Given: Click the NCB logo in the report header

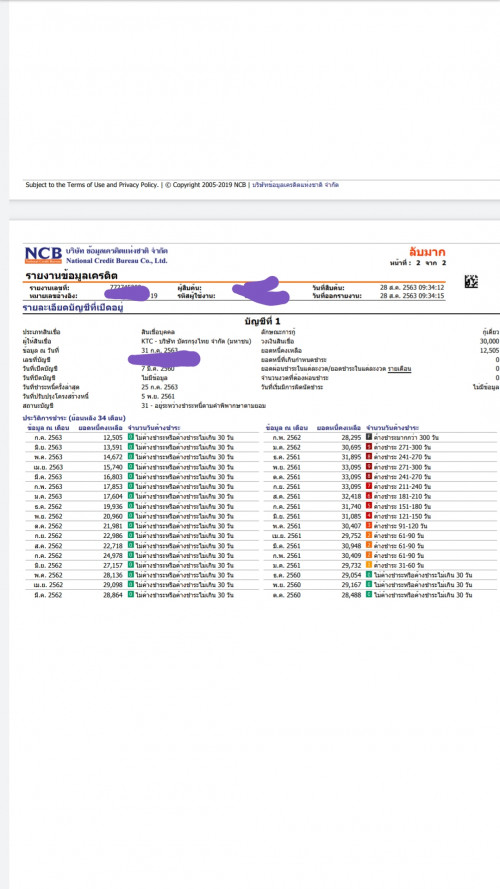Looking at the screenshot, I should click(x=43, y=255).
